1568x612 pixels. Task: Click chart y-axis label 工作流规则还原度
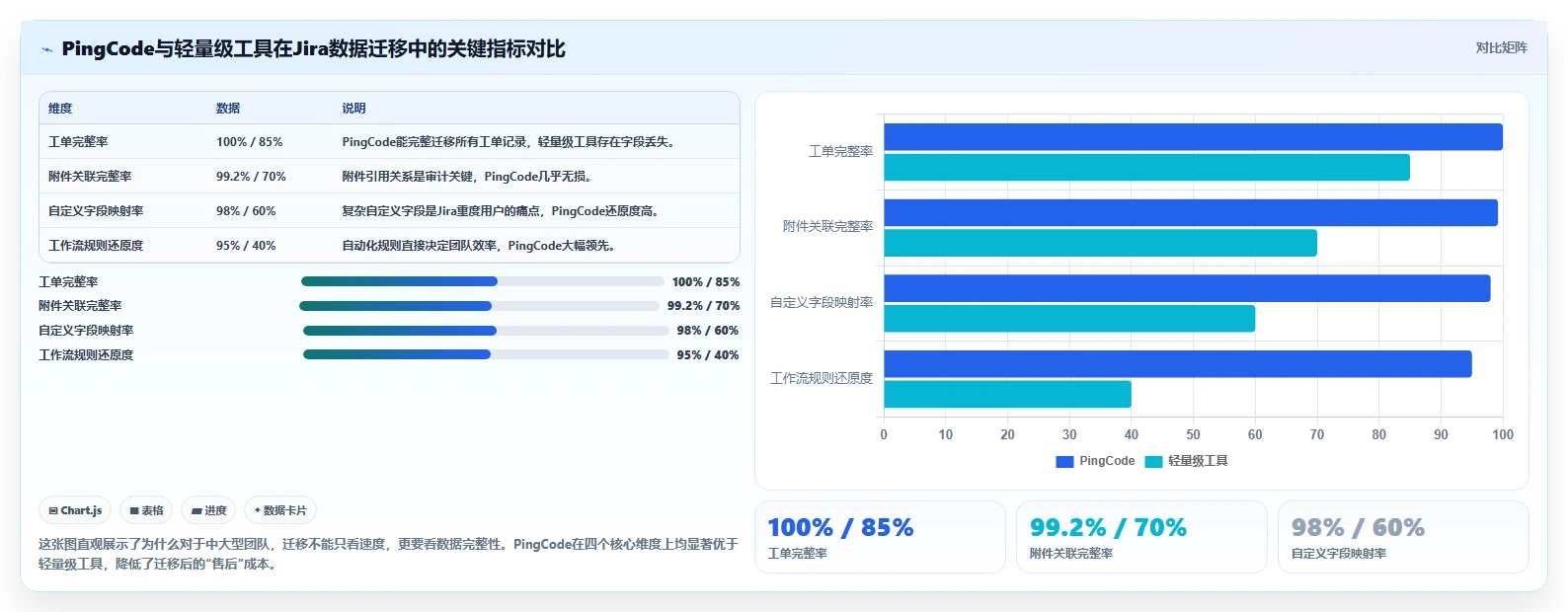coord(822,379)
